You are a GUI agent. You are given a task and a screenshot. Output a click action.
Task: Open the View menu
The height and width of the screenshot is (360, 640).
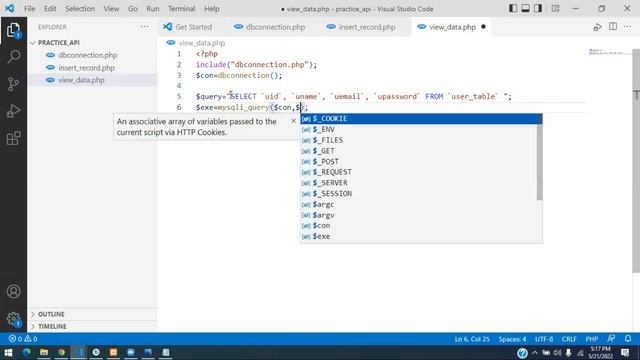(x=111, y=9)
